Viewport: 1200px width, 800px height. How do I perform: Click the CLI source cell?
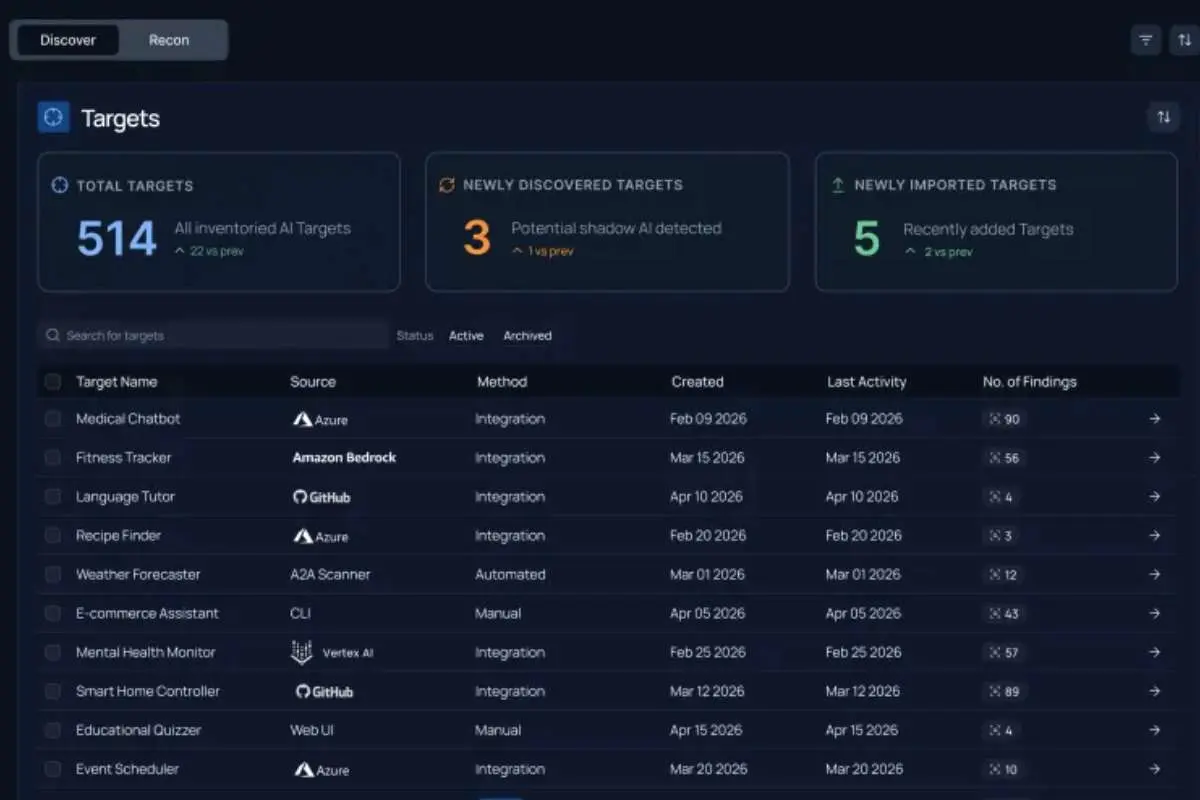point(300,614)
